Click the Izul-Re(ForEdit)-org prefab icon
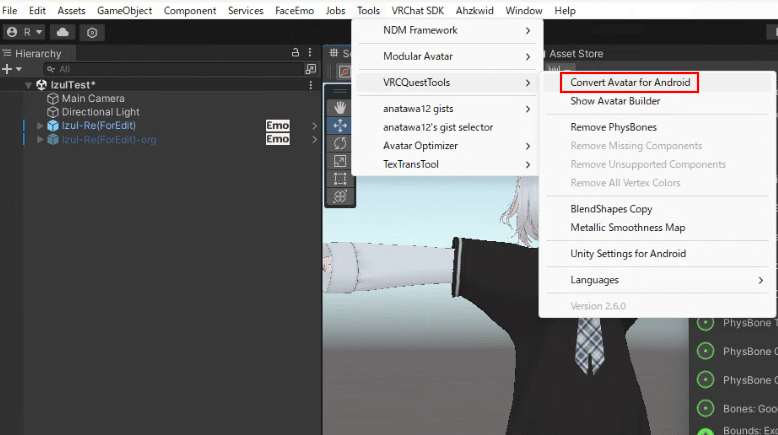The height and width of the screenshot is (435, 778). pyautogui.click(x=53, y=140)
